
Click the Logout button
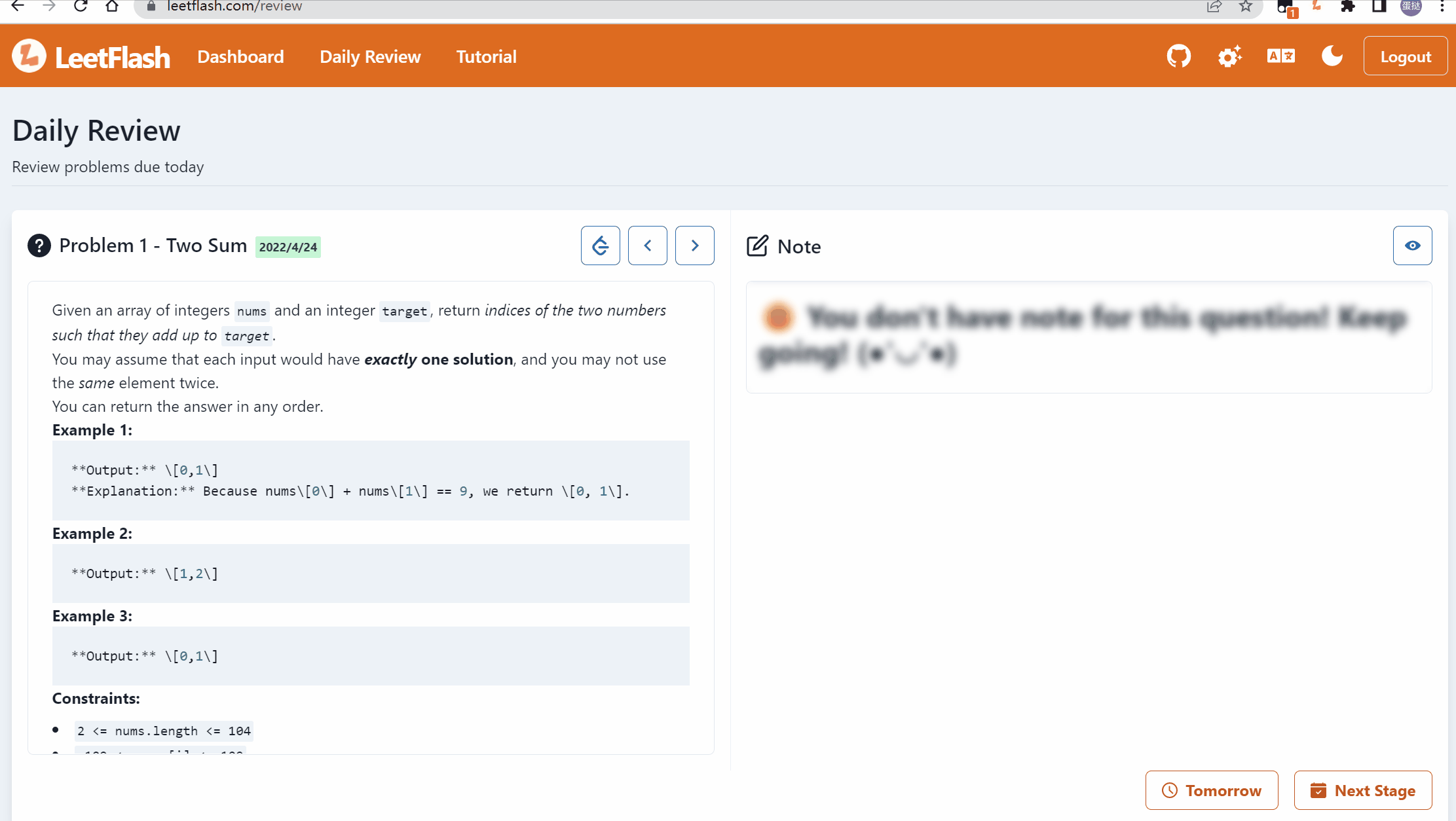(1405, 56)
